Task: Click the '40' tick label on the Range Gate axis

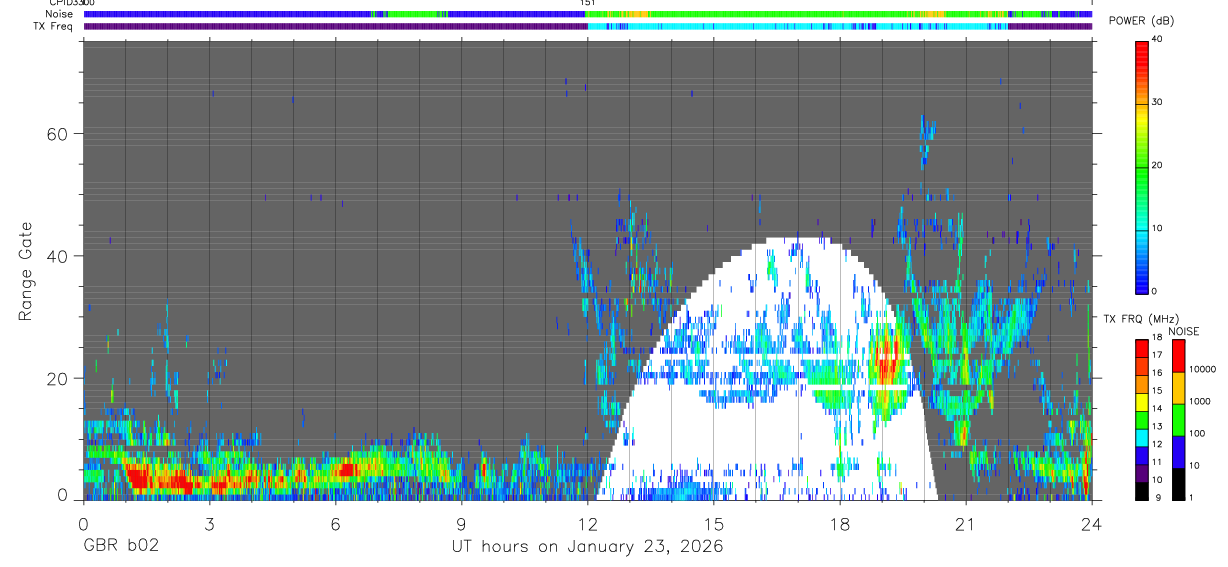Action: click(x=58, y=256)
